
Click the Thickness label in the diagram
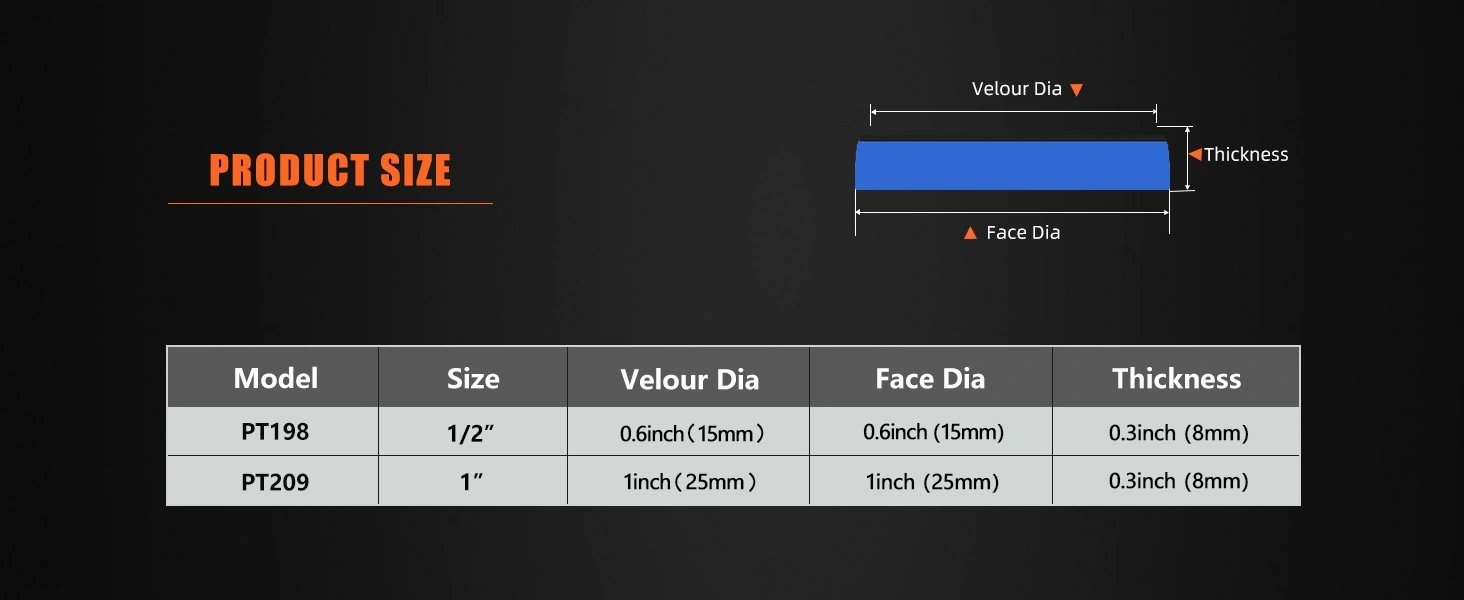click(1246, 154)
